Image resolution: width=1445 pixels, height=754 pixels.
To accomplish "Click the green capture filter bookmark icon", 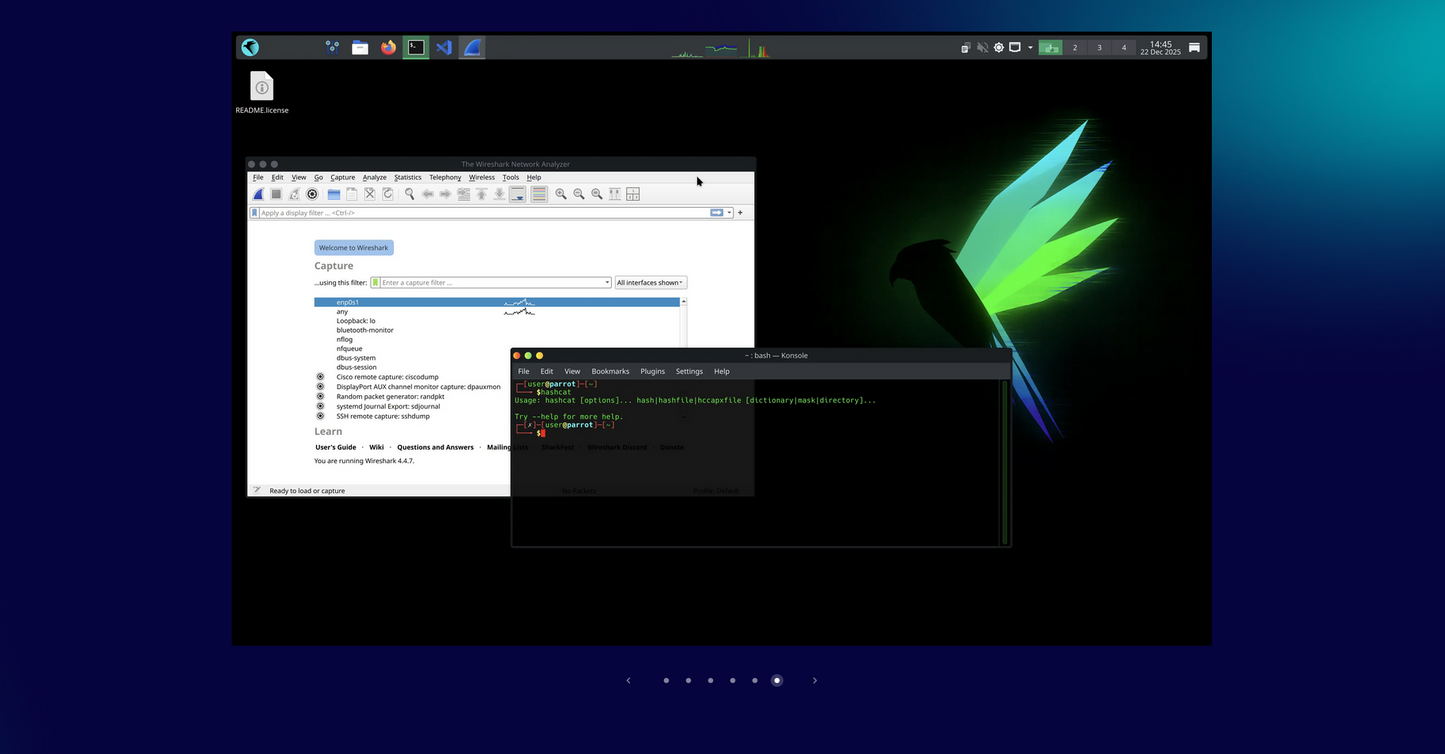I will tap(376, 283).
